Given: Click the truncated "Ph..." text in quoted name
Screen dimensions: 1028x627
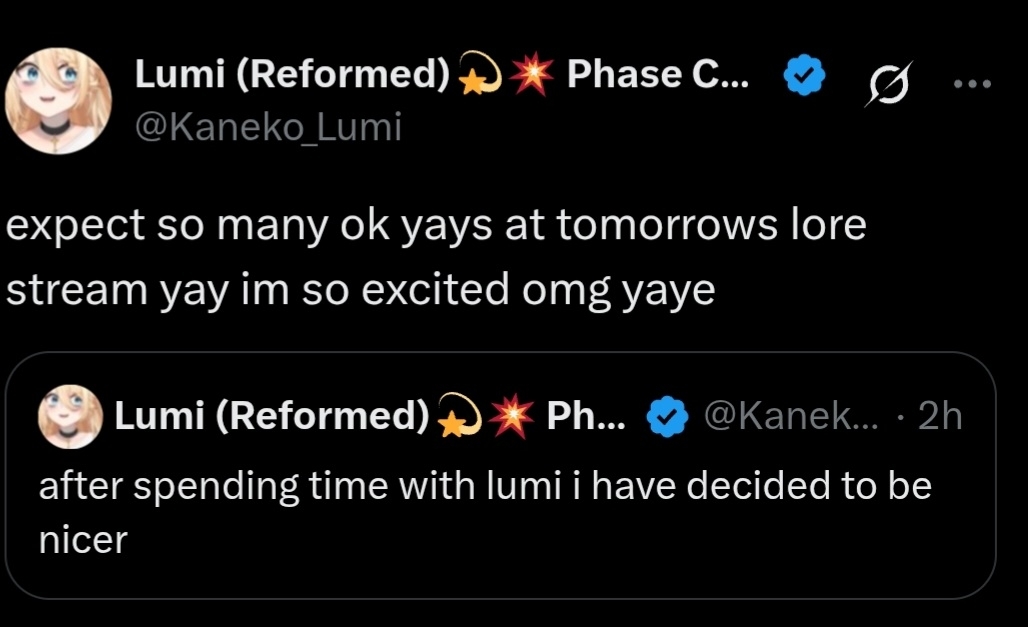Looking at the screenshot, I should click(586, 416).
